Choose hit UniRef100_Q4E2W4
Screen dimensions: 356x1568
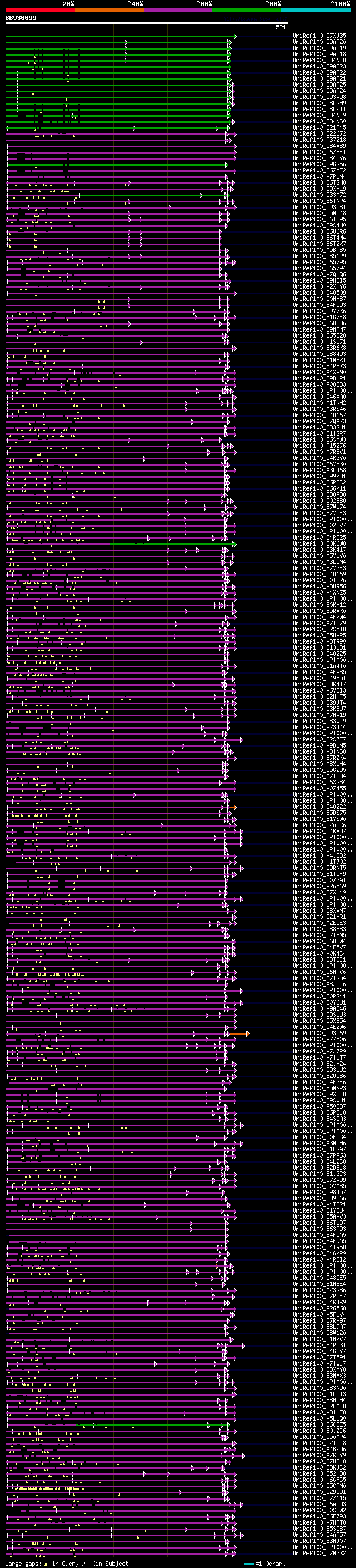(319, 617)
